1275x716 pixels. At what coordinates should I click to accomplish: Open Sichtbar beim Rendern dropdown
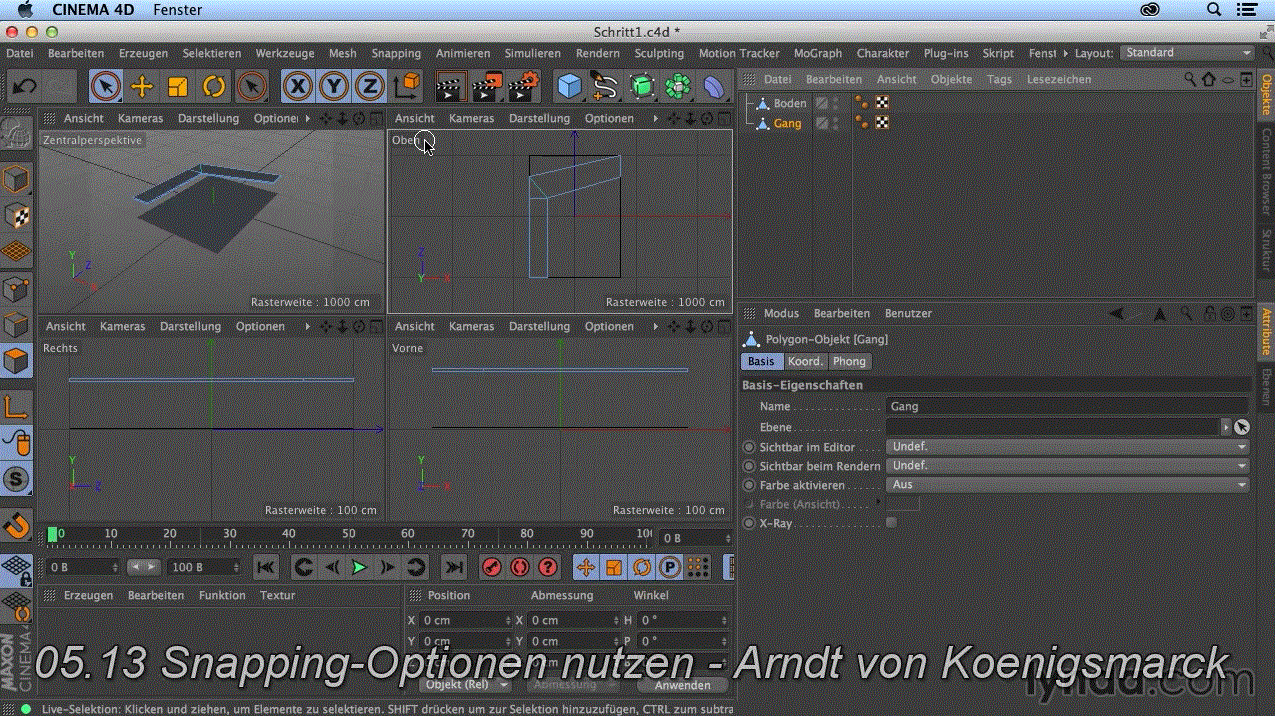pyautogui.click(x=1068, y=466)
